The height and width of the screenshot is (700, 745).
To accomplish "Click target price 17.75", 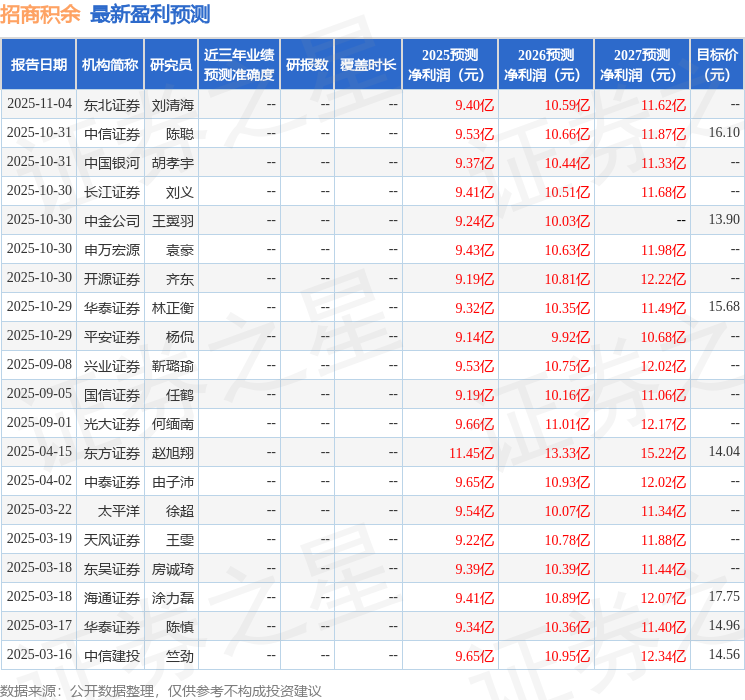I will point(724,596).
